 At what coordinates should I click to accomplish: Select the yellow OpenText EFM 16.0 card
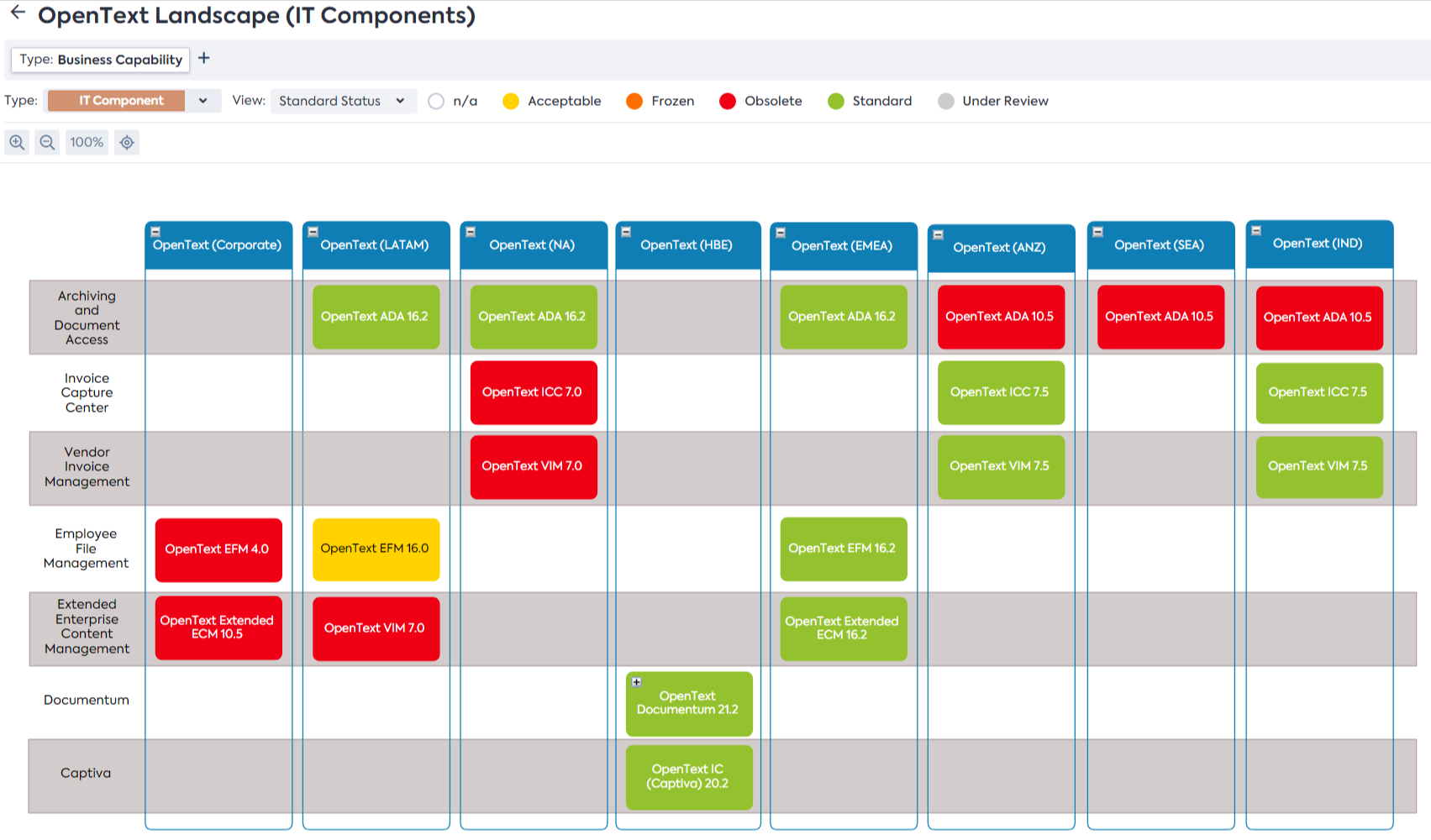[376, 549]
